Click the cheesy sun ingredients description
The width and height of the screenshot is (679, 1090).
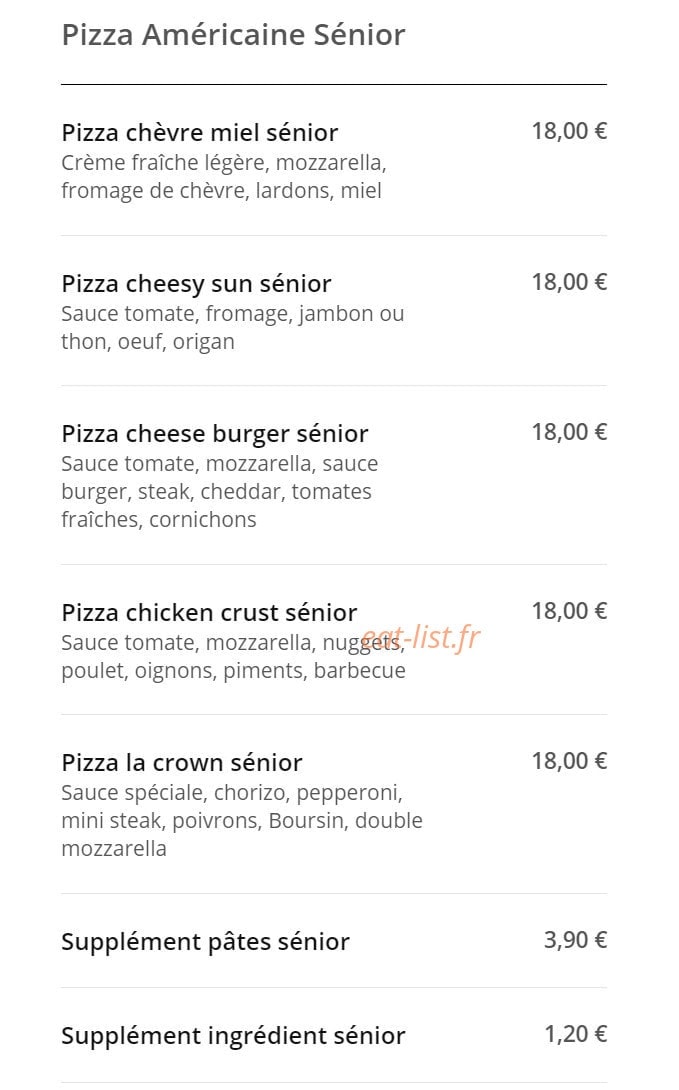click(233, 327)
